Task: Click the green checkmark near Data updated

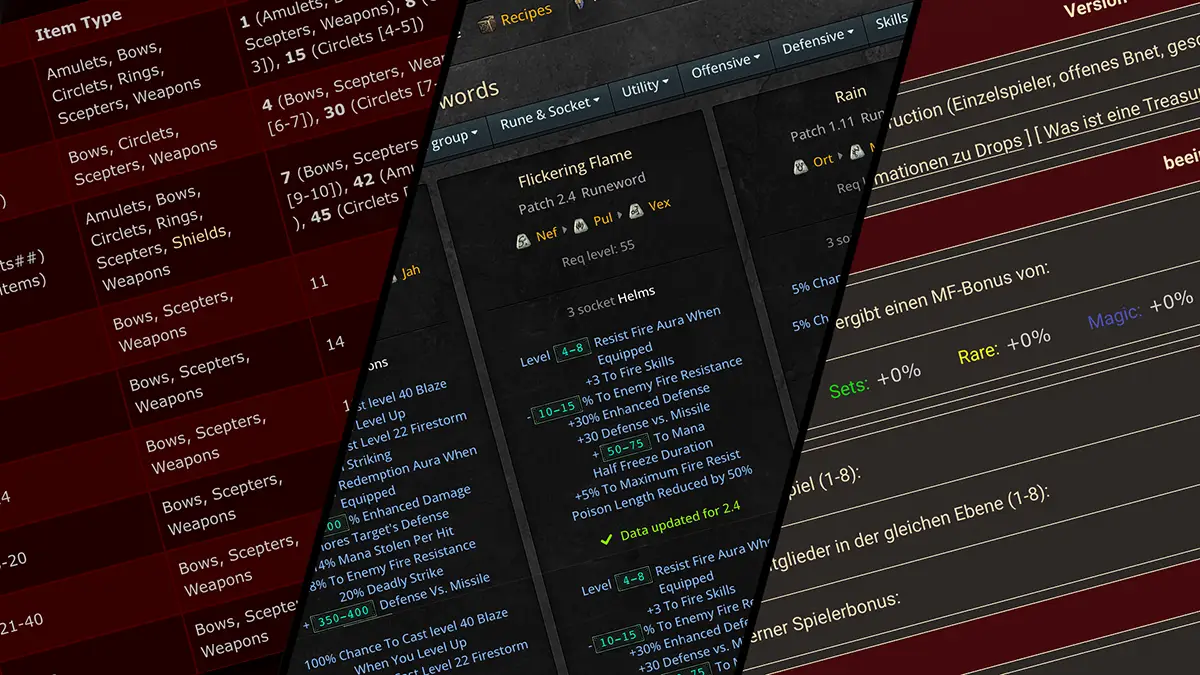Action: point(605,539)
